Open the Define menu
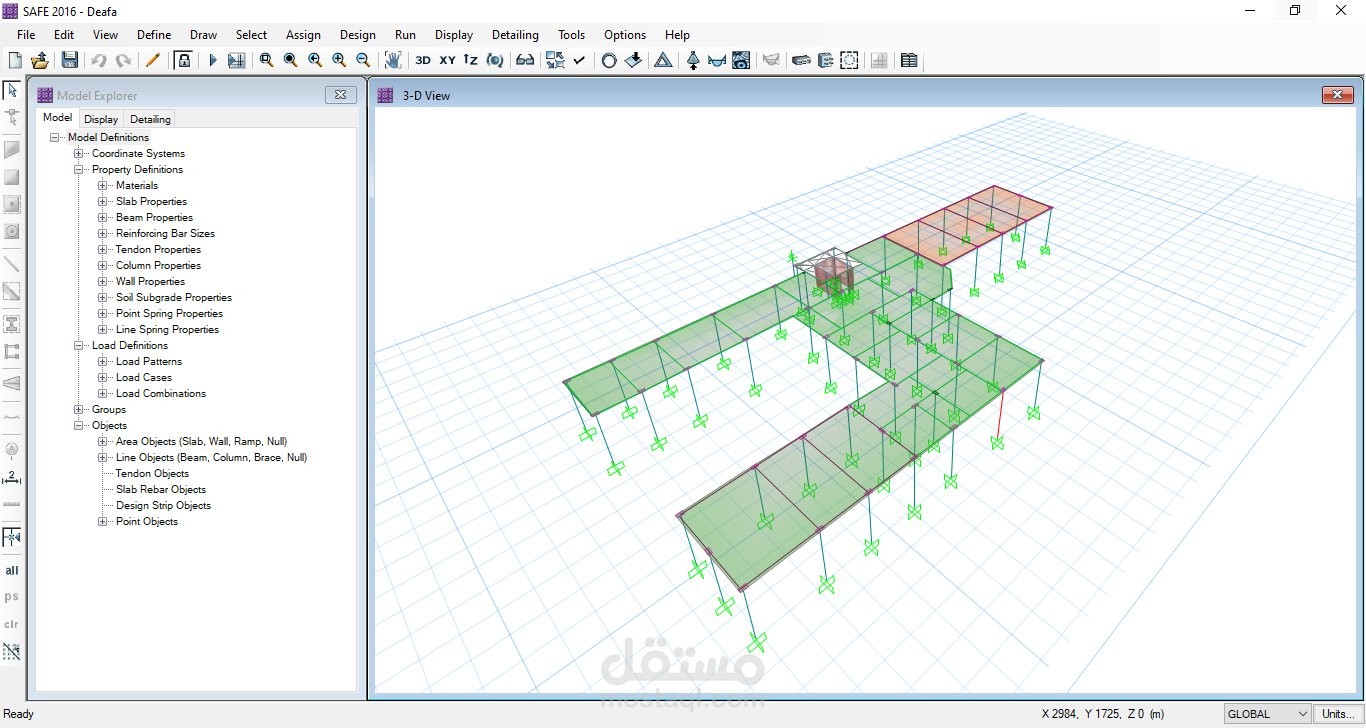Viewport: 1366px width, 728px height. point(154,34)
